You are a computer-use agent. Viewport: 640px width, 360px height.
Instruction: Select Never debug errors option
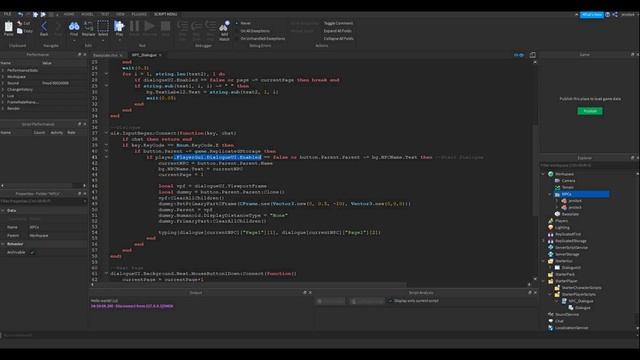tap(245, 23)
